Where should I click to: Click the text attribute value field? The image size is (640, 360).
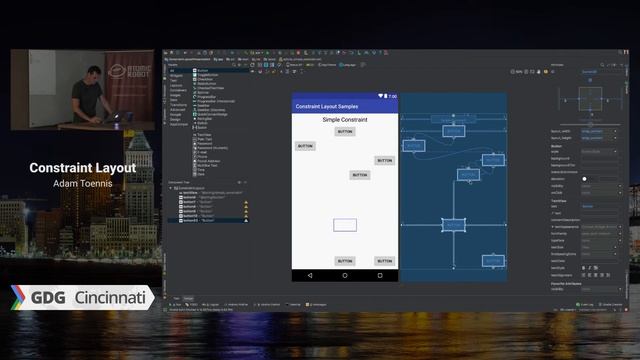[x=601, y=206]
